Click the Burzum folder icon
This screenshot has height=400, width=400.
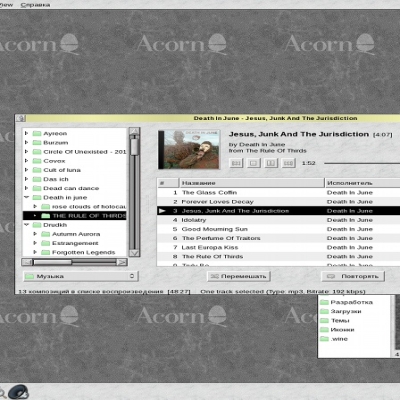[37, 143]
